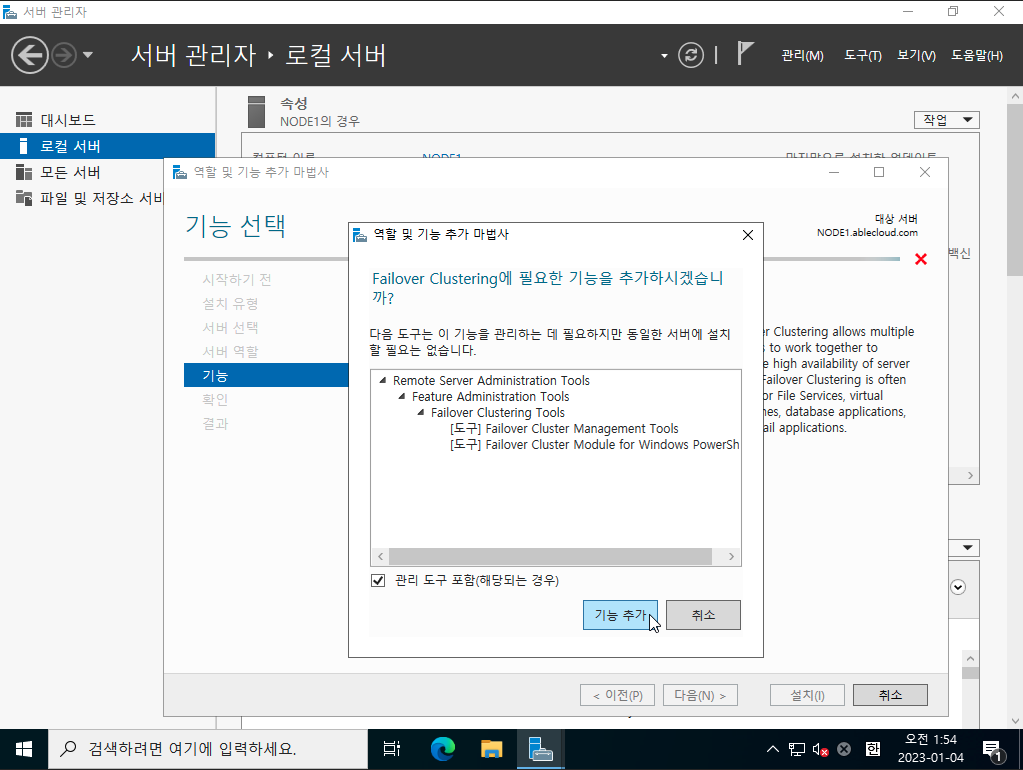Click the feature list scroll-left arrow

380,557
